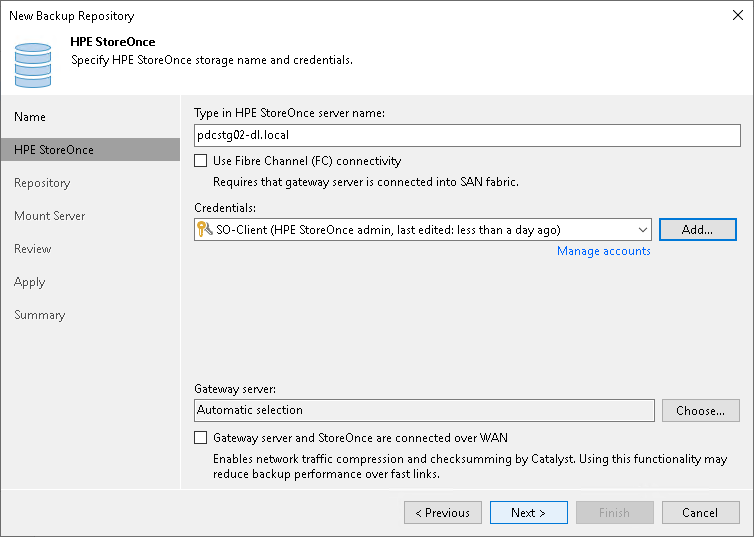Go to the Name wizard step
The height and width of the screenshot is (537, 754).
tap(30, 117)
